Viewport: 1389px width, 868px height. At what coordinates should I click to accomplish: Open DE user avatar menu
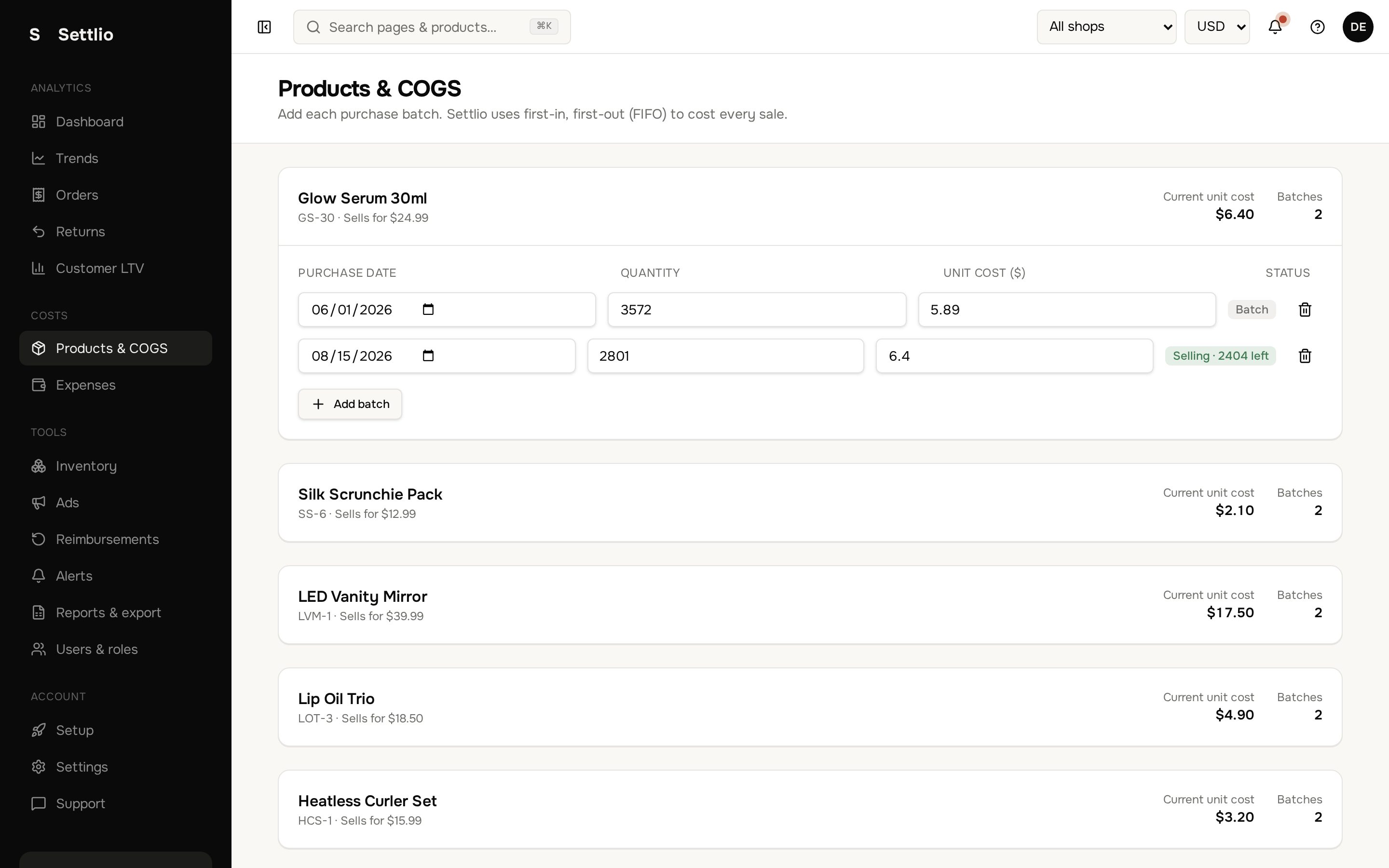(1358, 27)
